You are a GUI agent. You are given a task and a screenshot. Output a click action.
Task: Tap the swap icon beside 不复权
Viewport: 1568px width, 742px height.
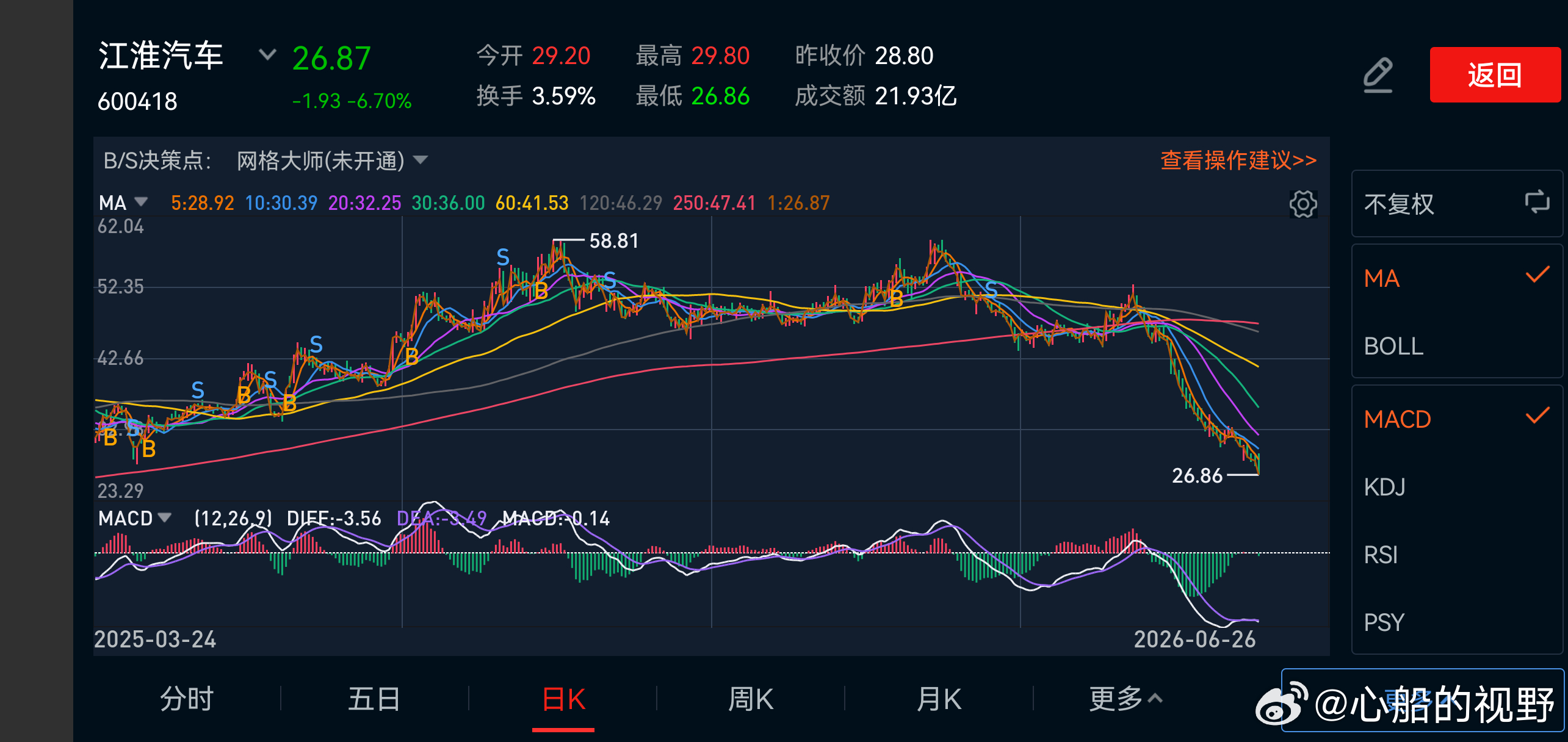(1537, 202)
